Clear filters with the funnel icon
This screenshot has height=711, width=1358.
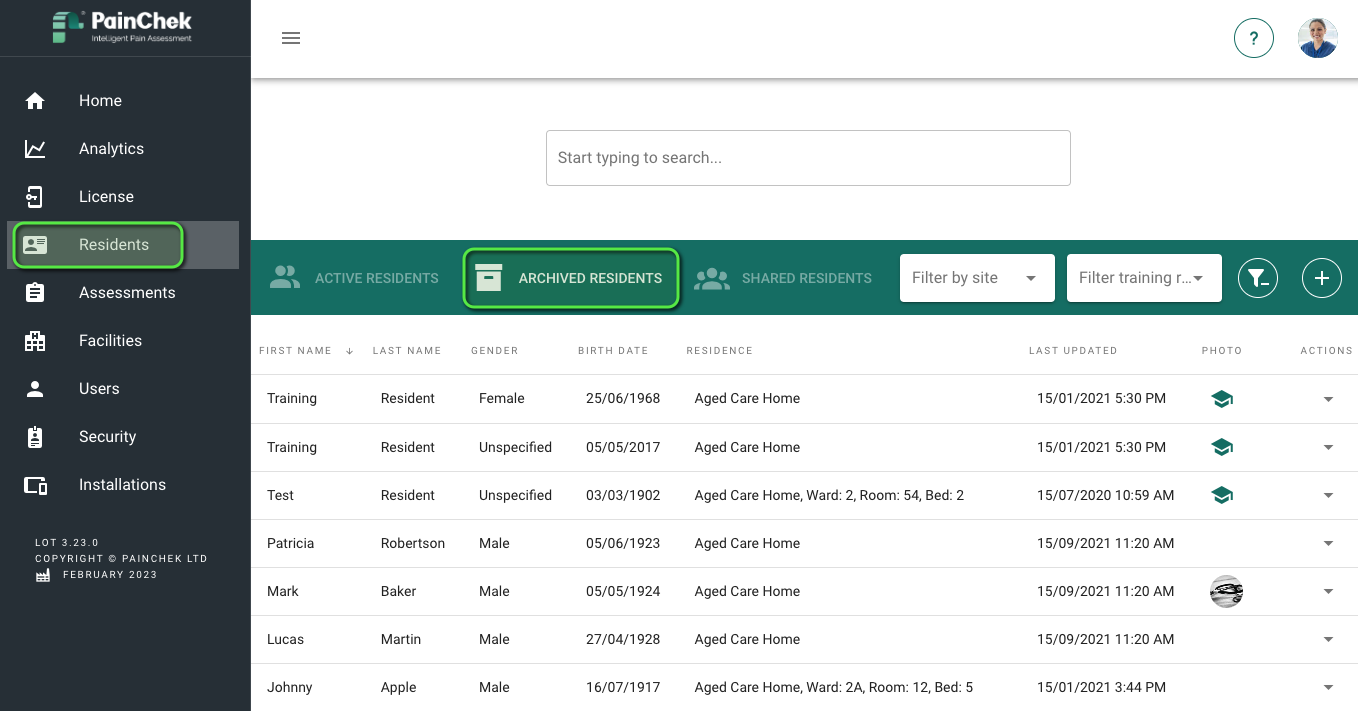point(1258,278)
